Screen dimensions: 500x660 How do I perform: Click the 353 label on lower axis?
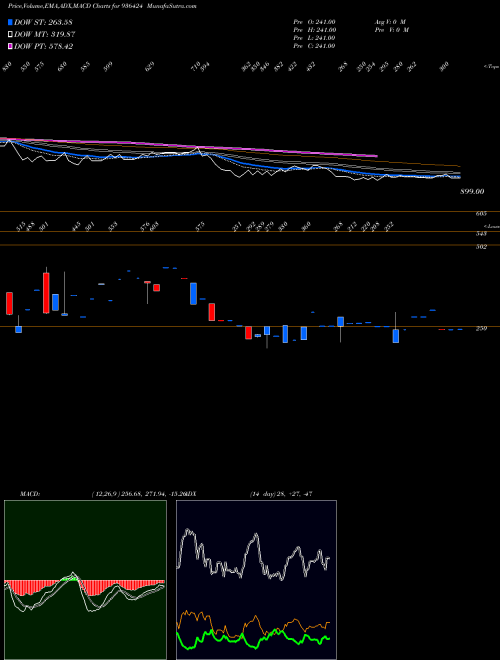pyautogui.click(x=113, y=227)
